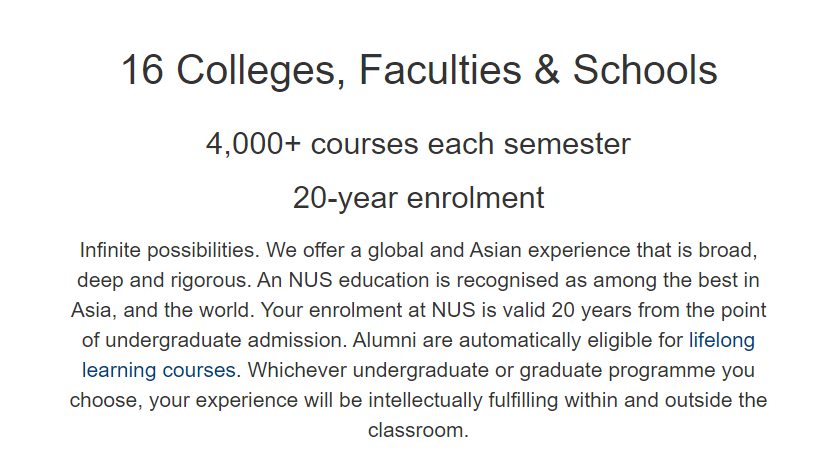This screenshot has height=462, width=834.
Task: Click the number '16' in the heading
Action: (142, 70)
